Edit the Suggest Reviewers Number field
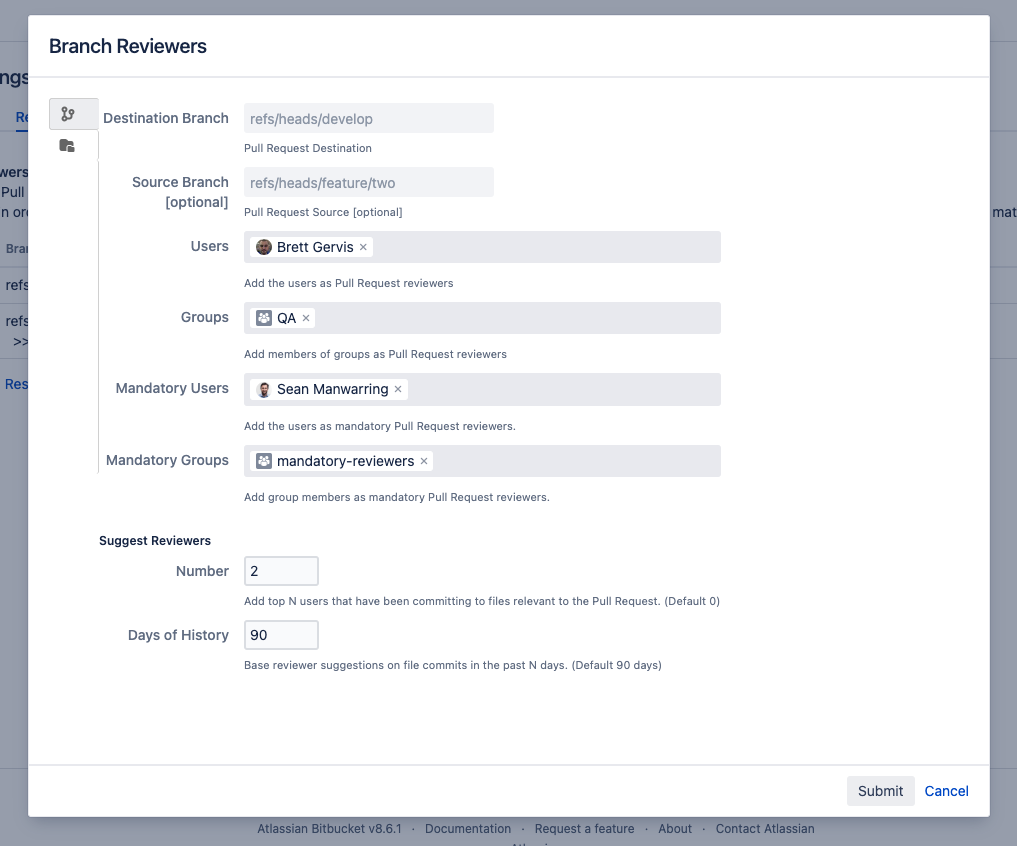Image resolution: width=1017 pixels, height=846 pixels. [x=281, y=571]
